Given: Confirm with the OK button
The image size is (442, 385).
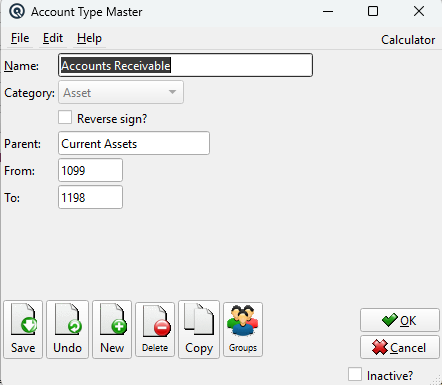Looking at the screenshot, I should click(400, 320).
